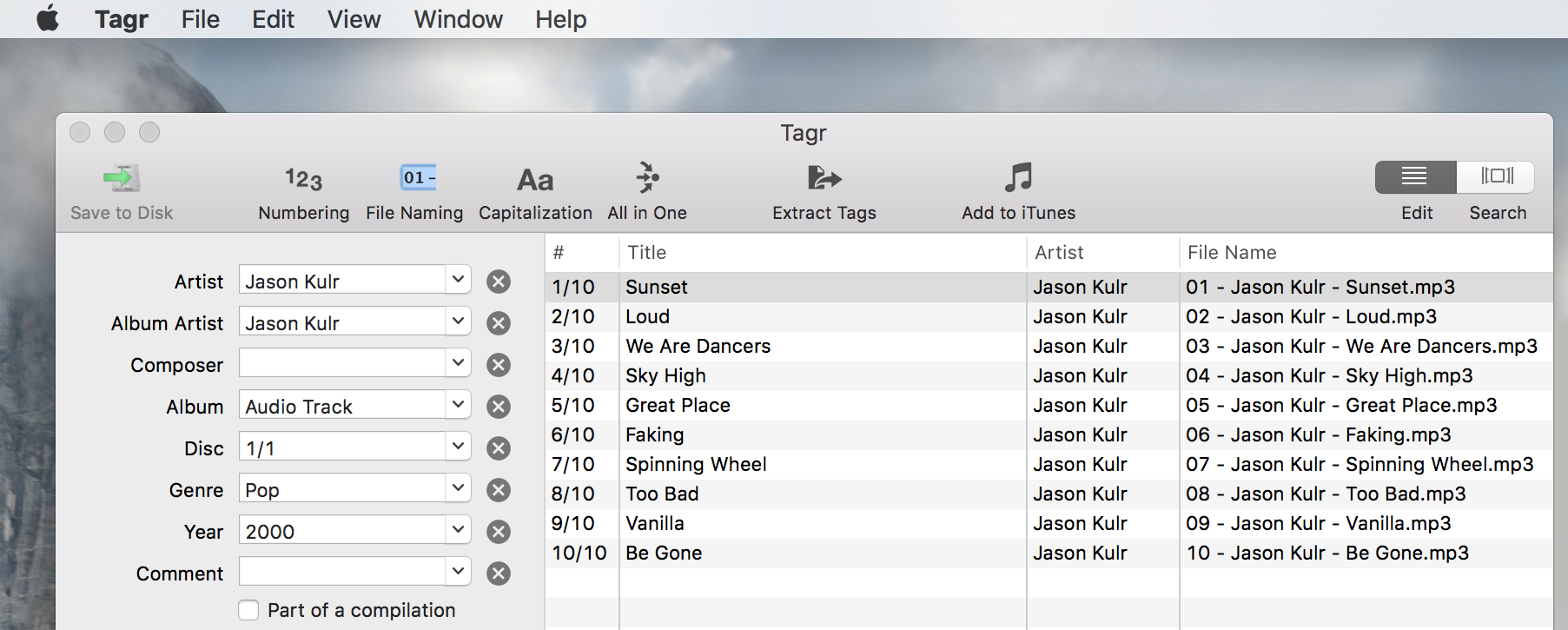
Task: Expand the Composer dropdown arrow
Action: coord(458,363)
